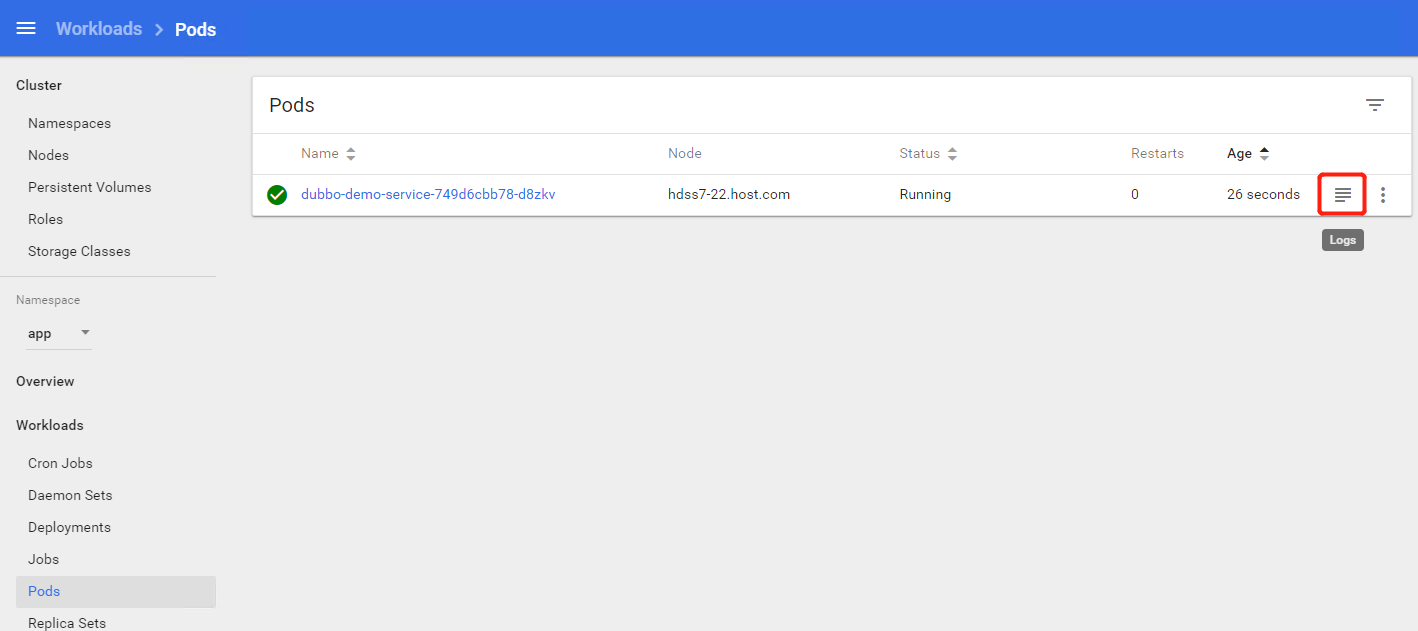The width and height of the screenshot is (1418, 631).
Task: Expand the Namespace app dropdown
Action: tap(85, 333)
